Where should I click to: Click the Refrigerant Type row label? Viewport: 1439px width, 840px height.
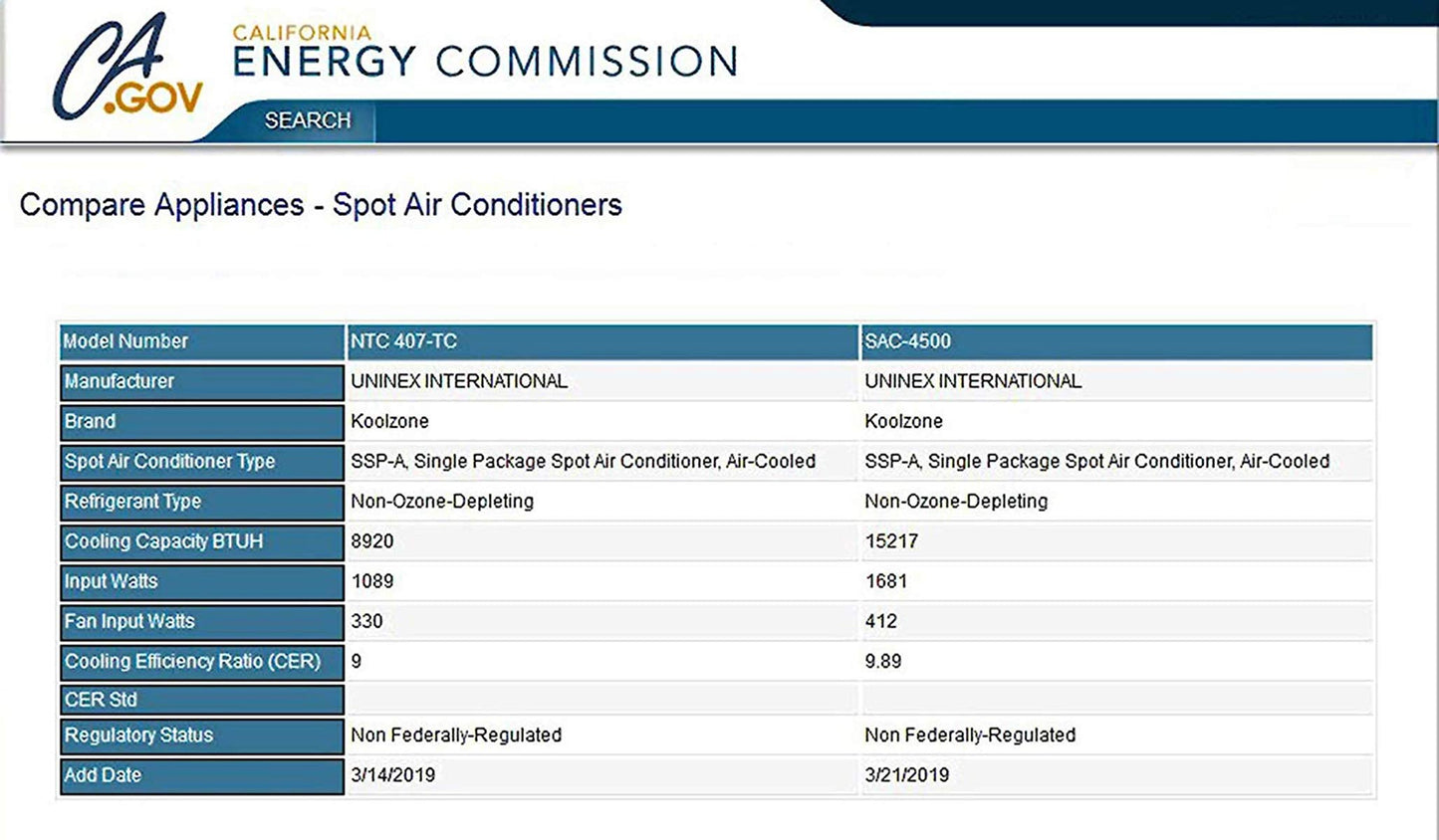click(202, 502)
